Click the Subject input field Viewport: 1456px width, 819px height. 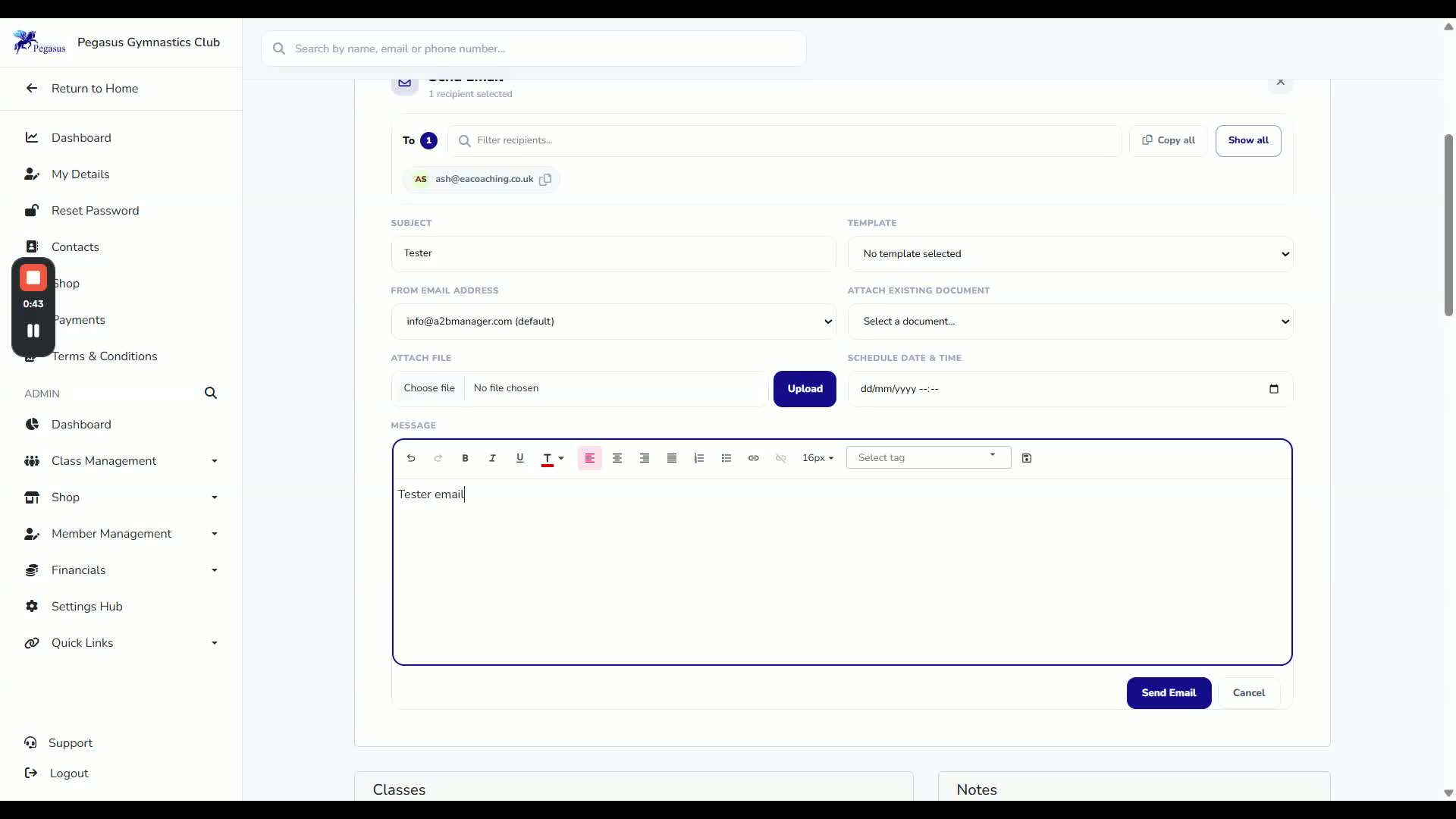click(x=613, y=253)
